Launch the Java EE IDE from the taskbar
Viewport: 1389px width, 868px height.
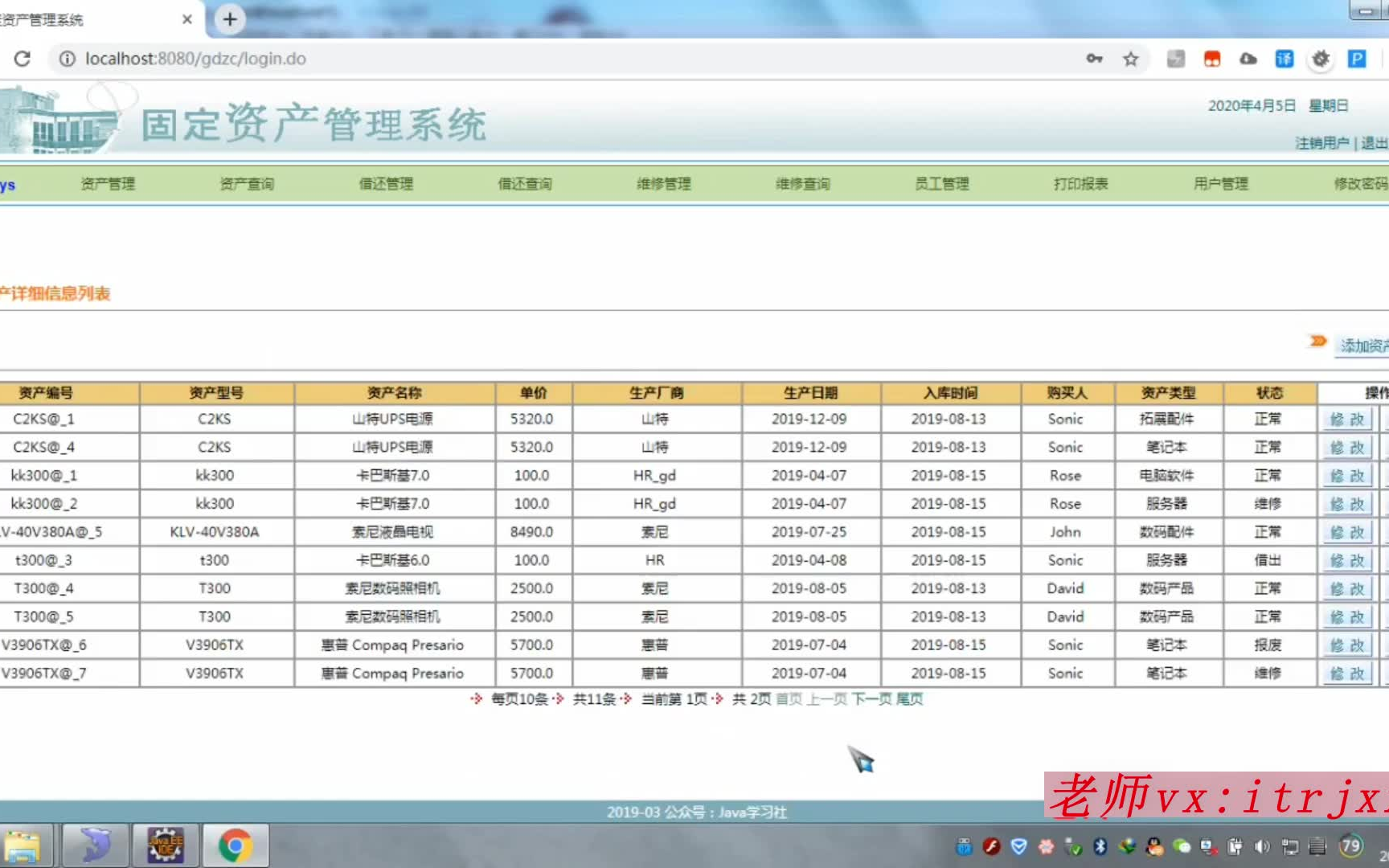[x=166, y=845]
